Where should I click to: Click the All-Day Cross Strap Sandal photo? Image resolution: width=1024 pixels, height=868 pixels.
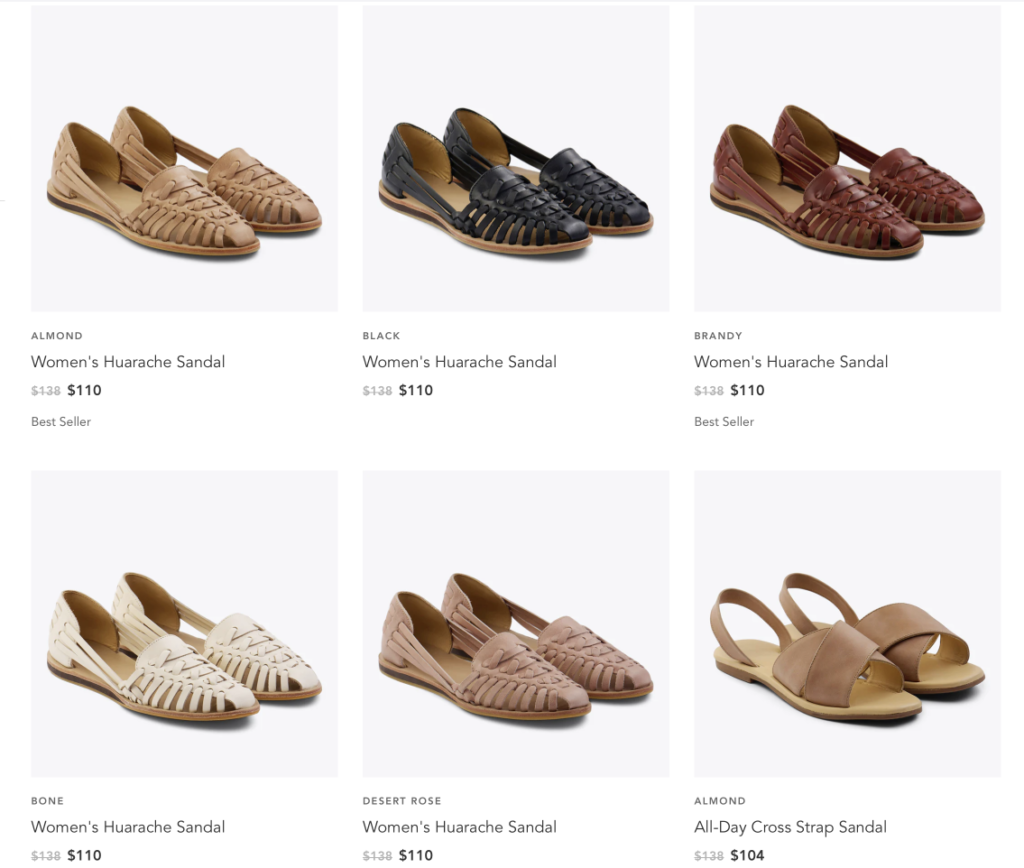[x=847, y=623]
